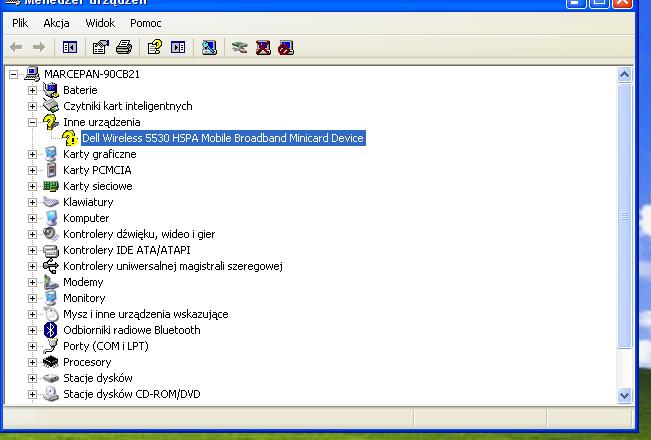Collapse the MARCEPAN-90CB21 root node
Image resolution: width=651 pixels, height=440 pixels.
14,74
